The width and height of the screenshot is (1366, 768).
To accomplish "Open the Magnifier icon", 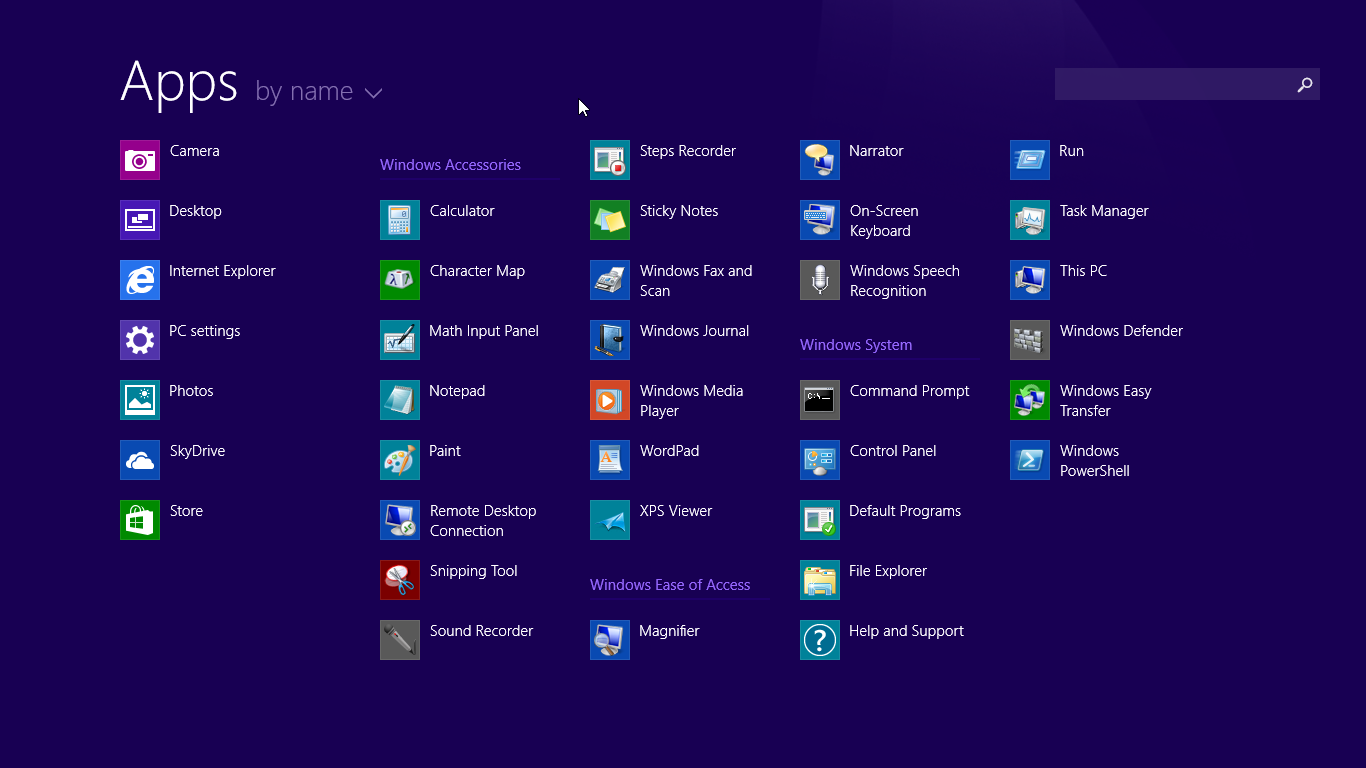I will point(610,640).
